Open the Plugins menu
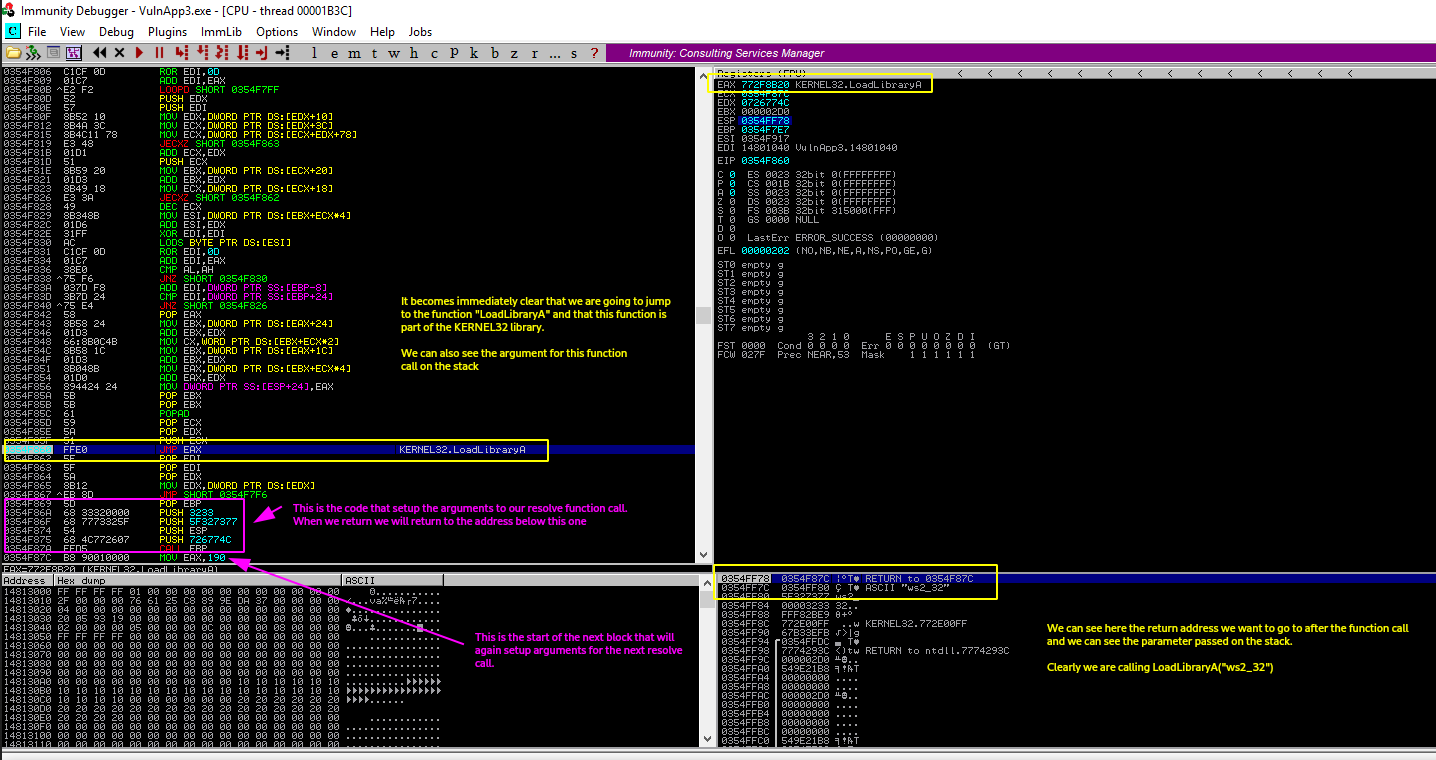Screen dimensions: 1436x760 click(167, 32)
